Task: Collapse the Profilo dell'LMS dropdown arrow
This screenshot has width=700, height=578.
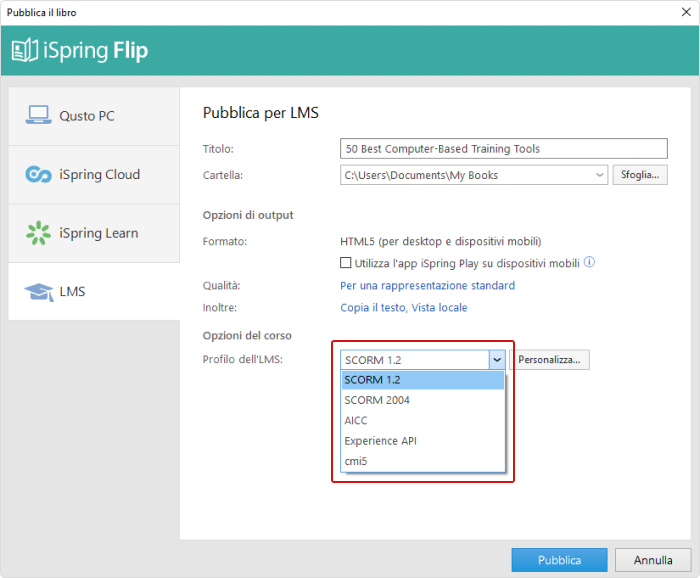Action: coord(497,359)
